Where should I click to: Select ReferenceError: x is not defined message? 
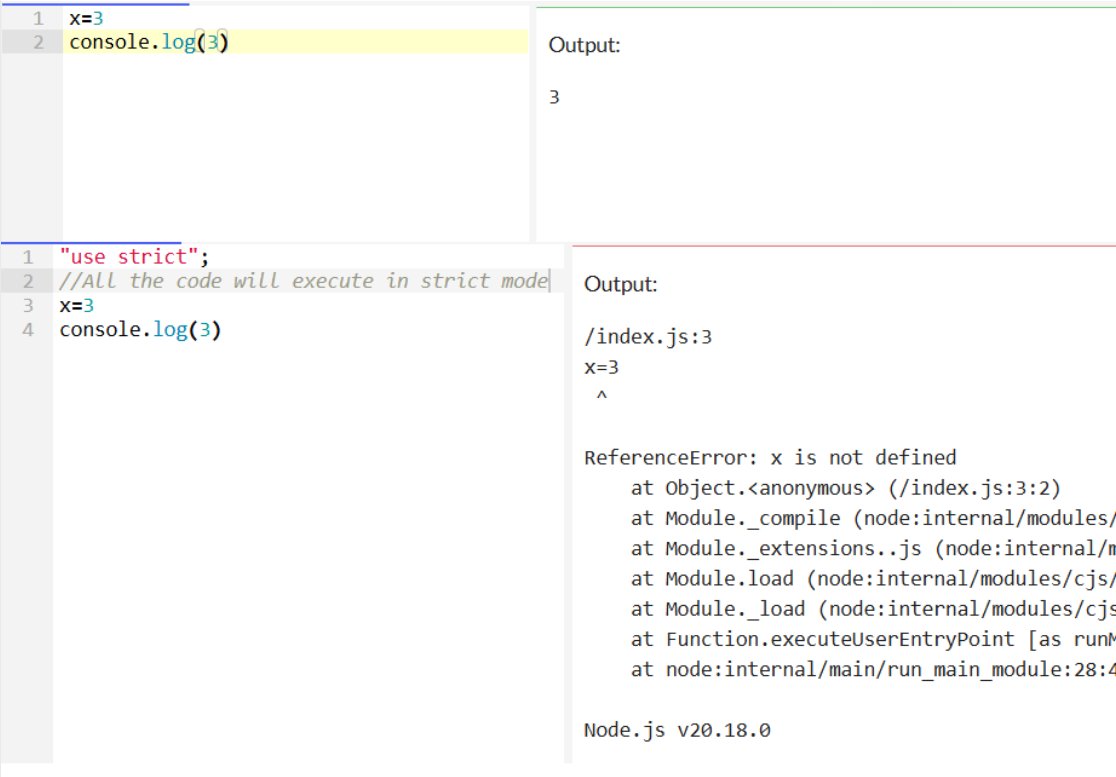click(770, 458)
